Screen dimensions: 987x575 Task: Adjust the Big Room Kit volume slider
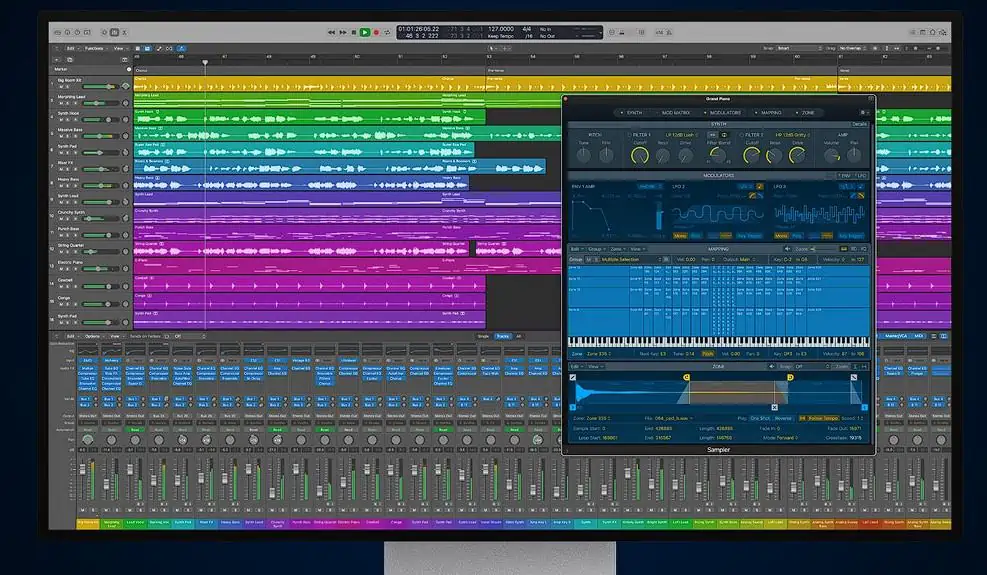click(99, 87)
